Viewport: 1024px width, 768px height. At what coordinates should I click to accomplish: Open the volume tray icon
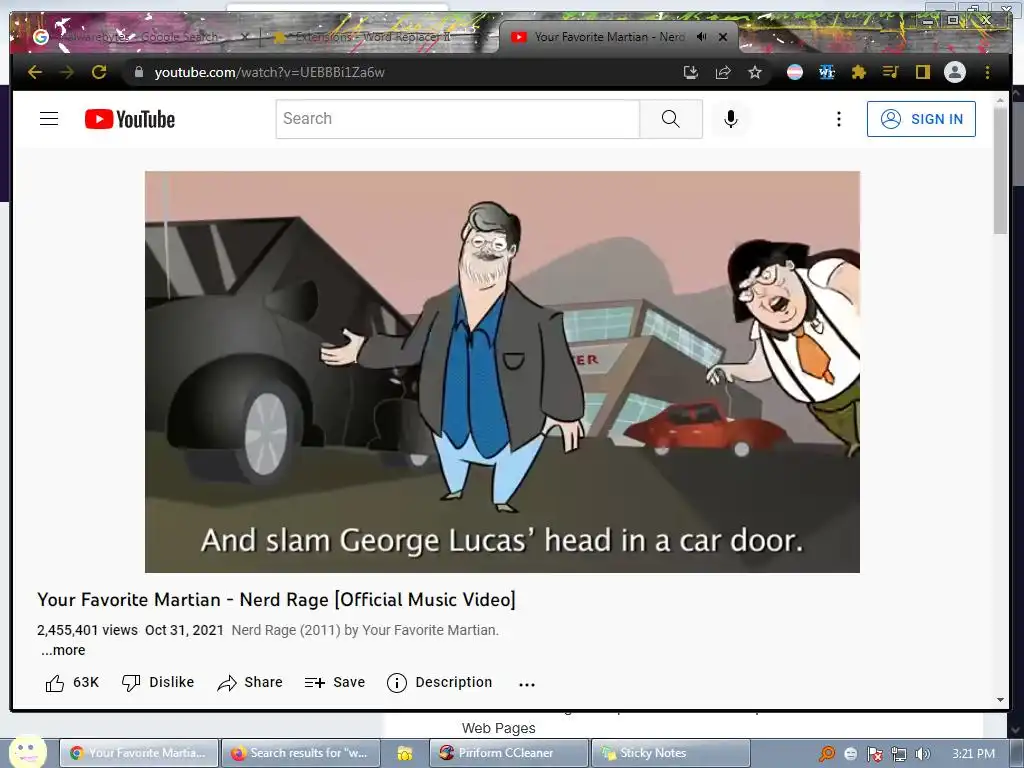(x=922, y=754)
